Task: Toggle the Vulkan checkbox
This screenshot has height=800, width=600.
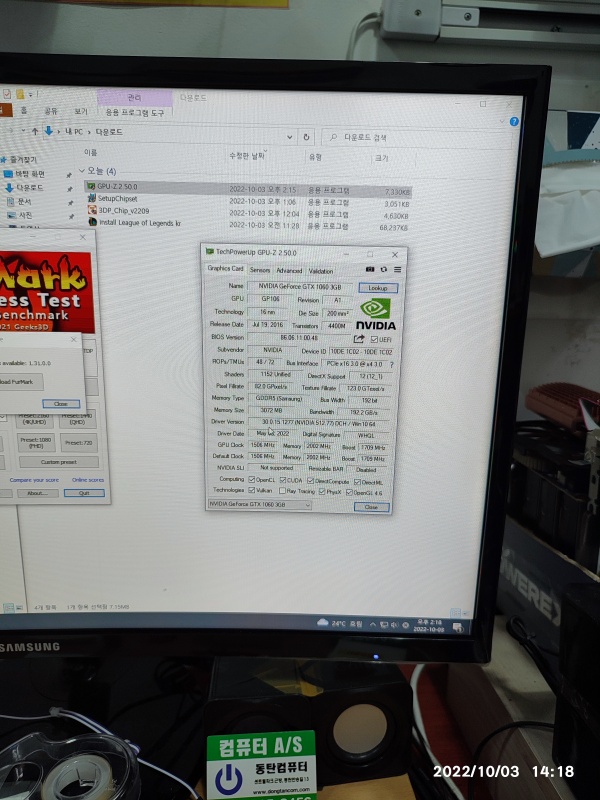Action: 252,490
